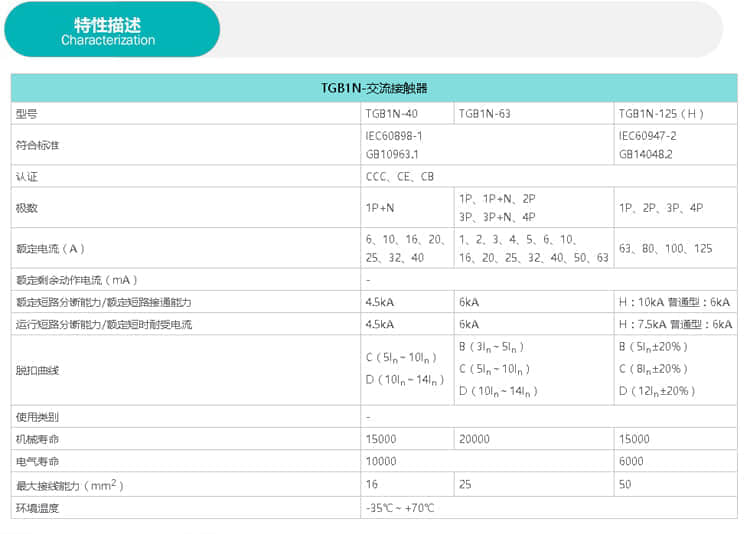Select 4.5kA in the 额定短路分断能力 row
This screenshot has height=534, width=750.
[x=380, y=302]
